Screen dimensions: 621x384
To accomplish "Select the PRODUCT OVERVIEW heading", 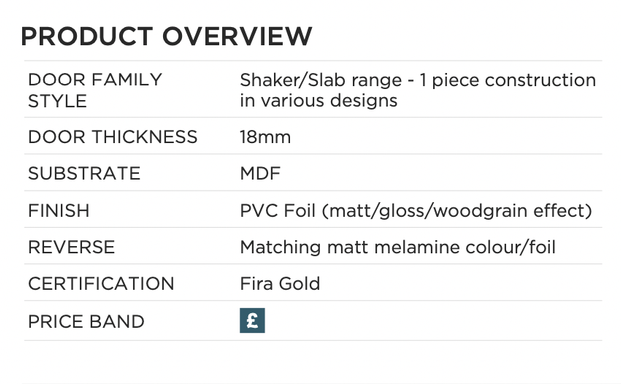I will 166,36.
